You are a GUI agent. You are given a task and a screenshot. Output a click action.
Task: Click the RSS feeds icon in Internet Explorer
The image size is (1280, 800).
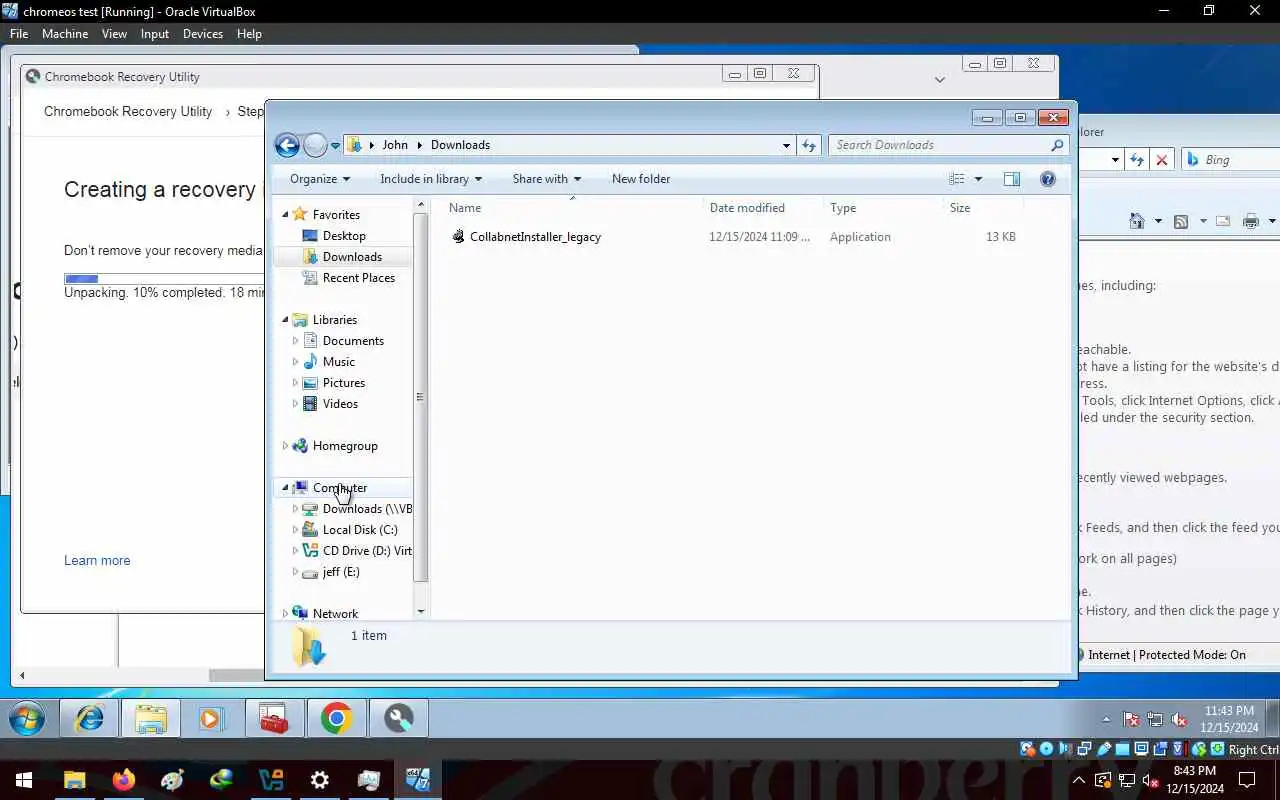click(x=1181, y=221)
